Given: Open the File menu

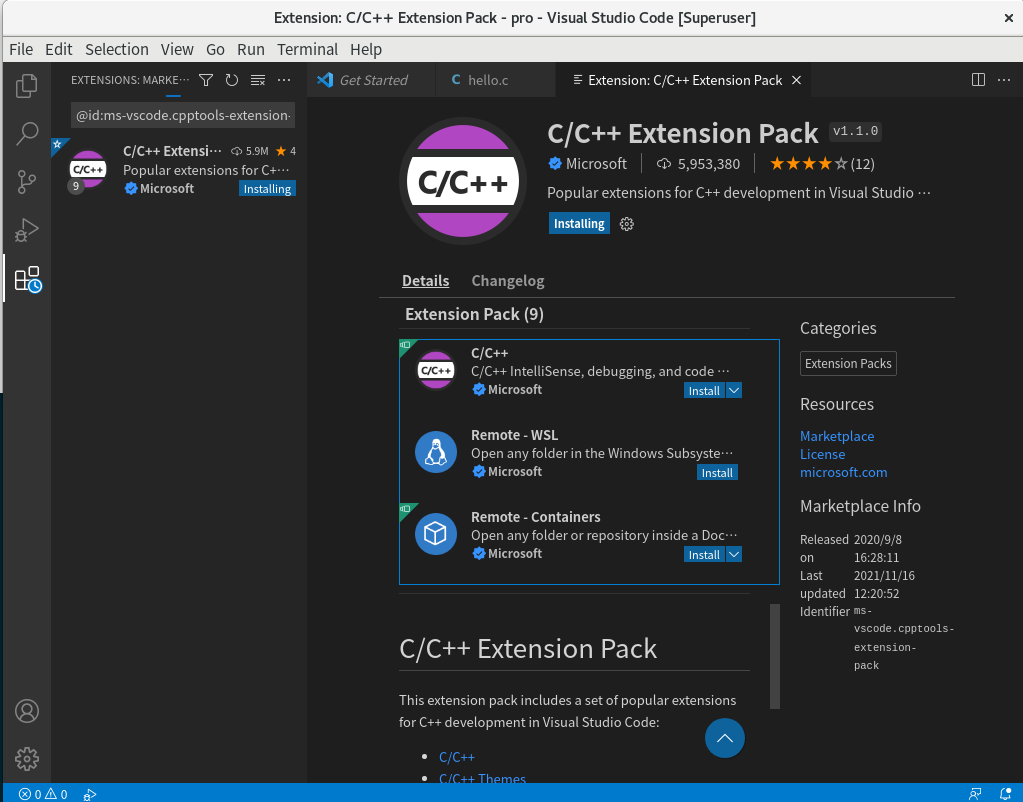Looking at the screenshot, I should (x=21, y=50).
